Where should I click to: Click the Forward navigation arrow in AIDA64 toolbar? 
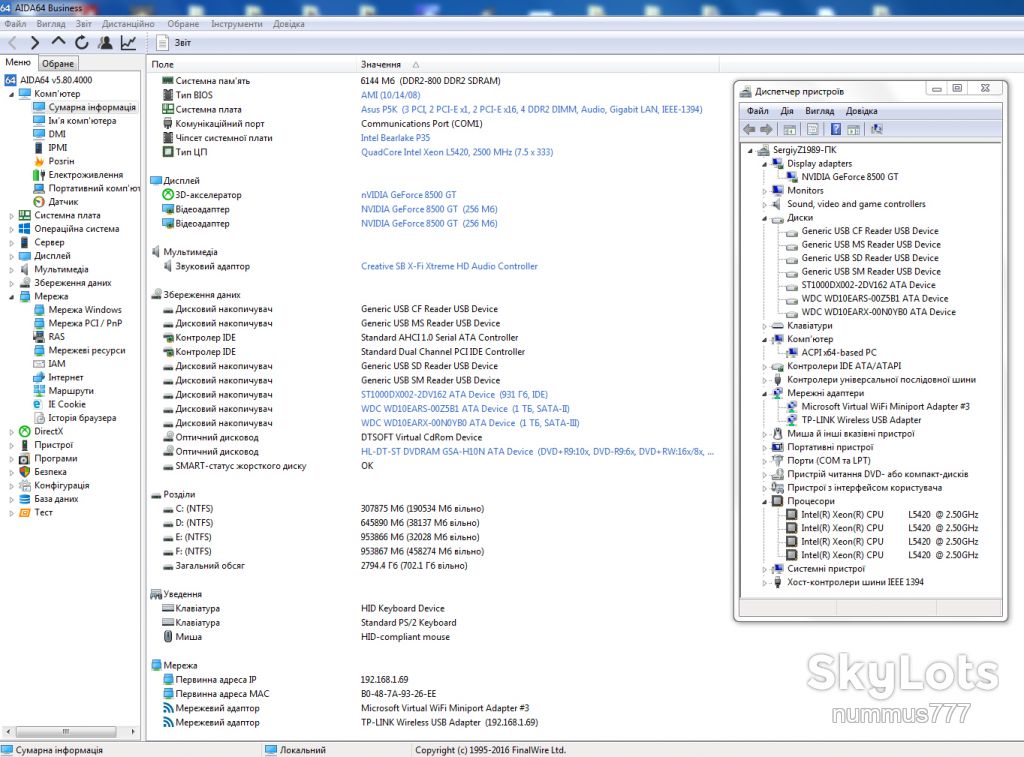click(x=35, y=43)
